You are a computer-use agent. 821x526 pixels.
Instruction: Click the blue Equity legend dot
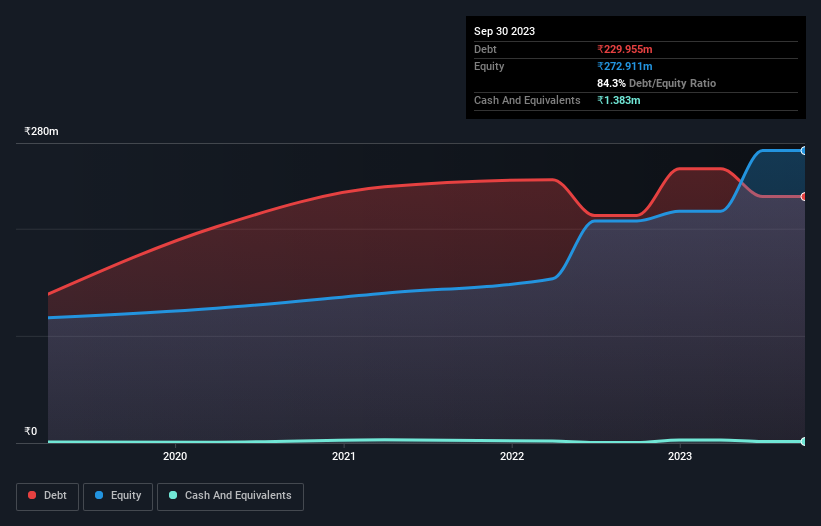coord(99,495)
